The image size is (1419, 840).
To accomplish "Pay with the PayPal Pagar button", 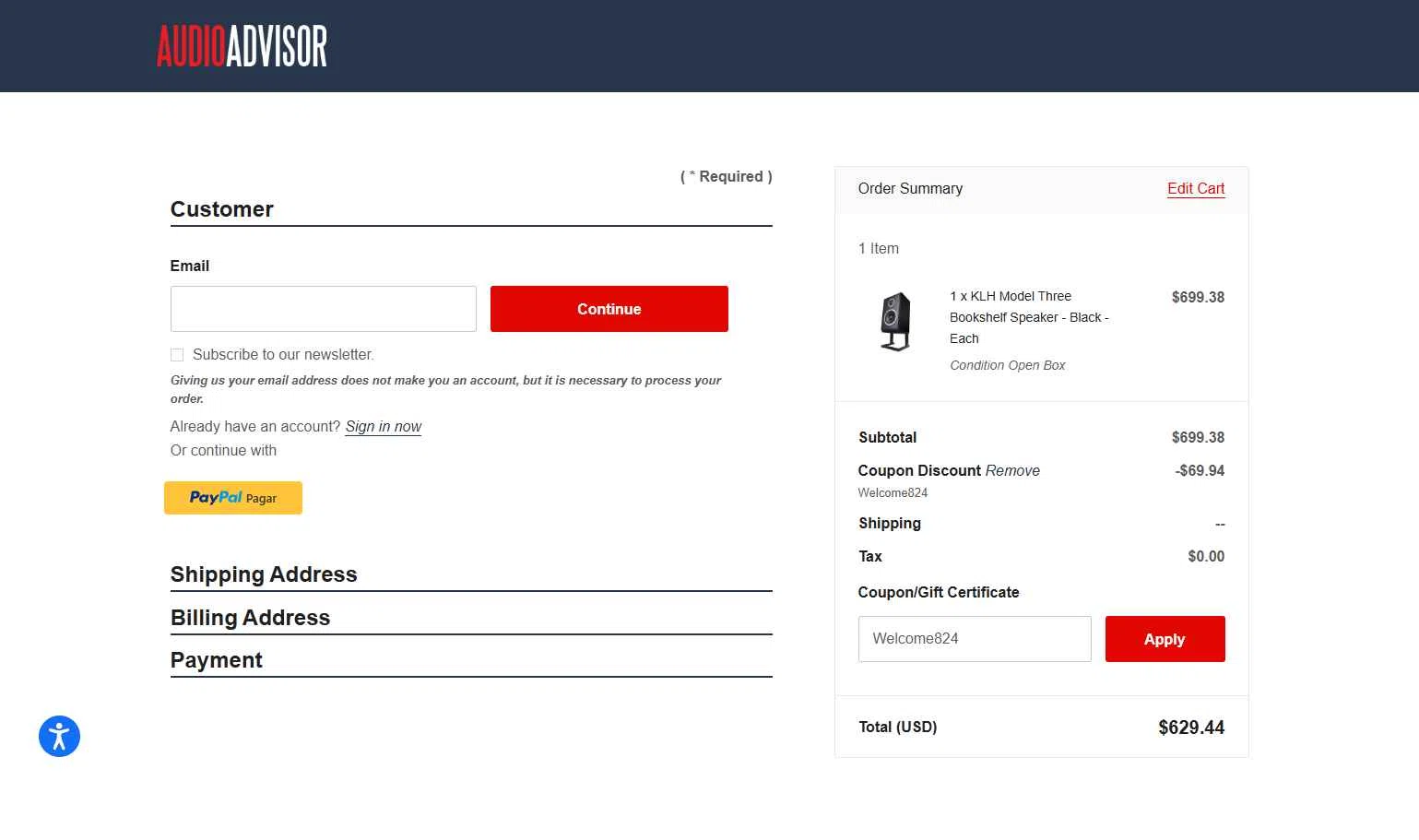I will tap(233, 498).
